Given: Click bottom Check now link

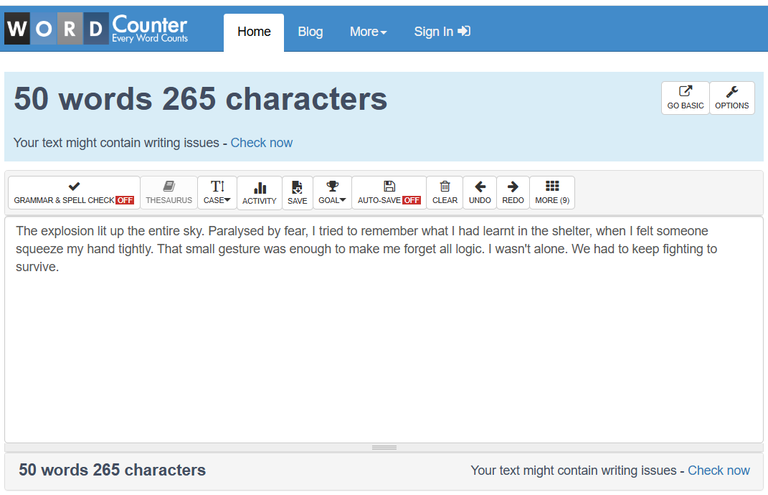Looking at the screenshot, I should [719, 471].
